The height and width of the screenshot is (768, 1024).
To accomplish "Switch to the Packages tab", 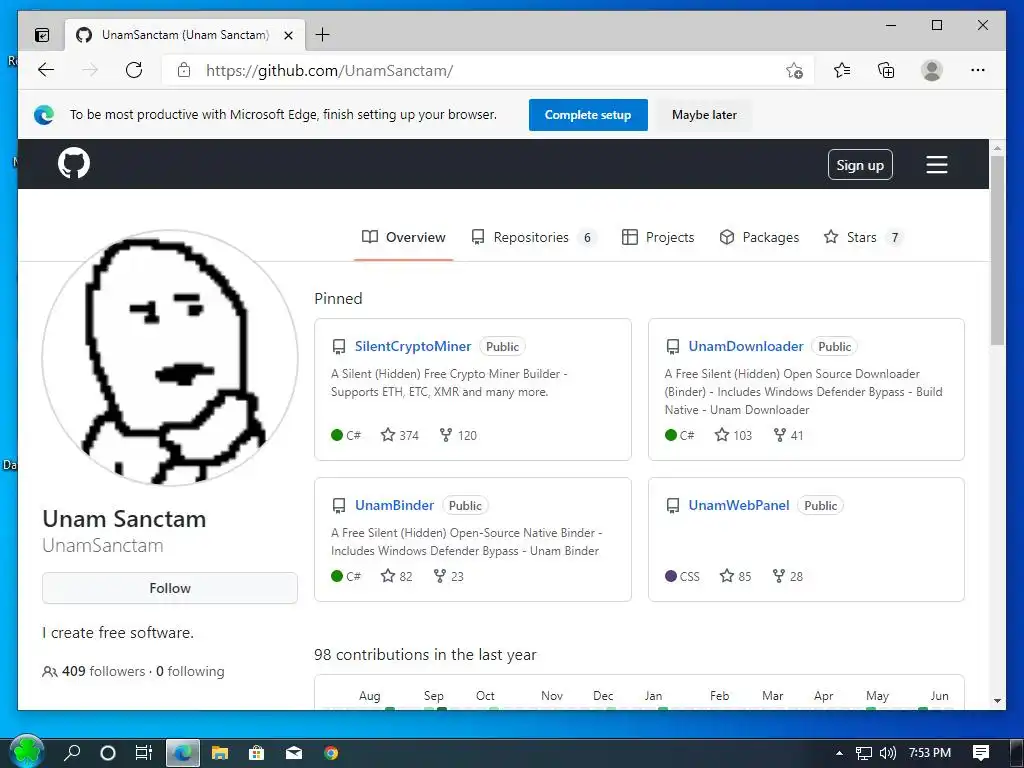I will (x=759, y=237).
